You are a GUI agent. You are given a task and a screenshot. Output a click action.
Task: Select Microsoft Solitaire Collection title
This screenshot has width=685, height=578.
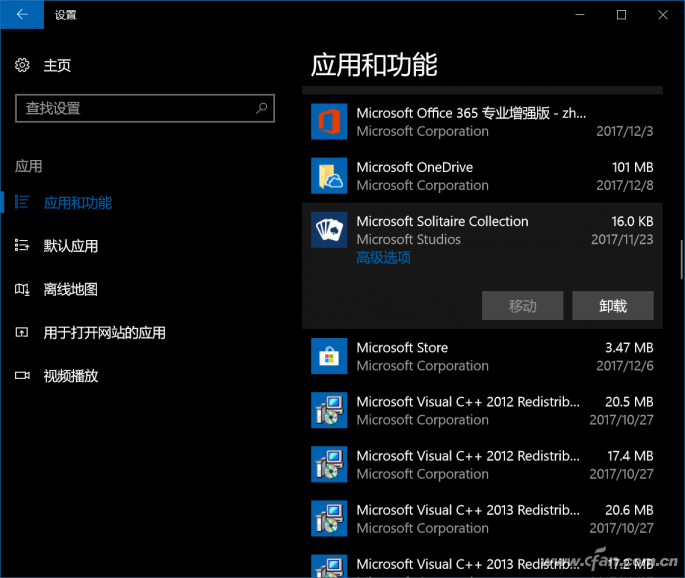pos(442,222)
